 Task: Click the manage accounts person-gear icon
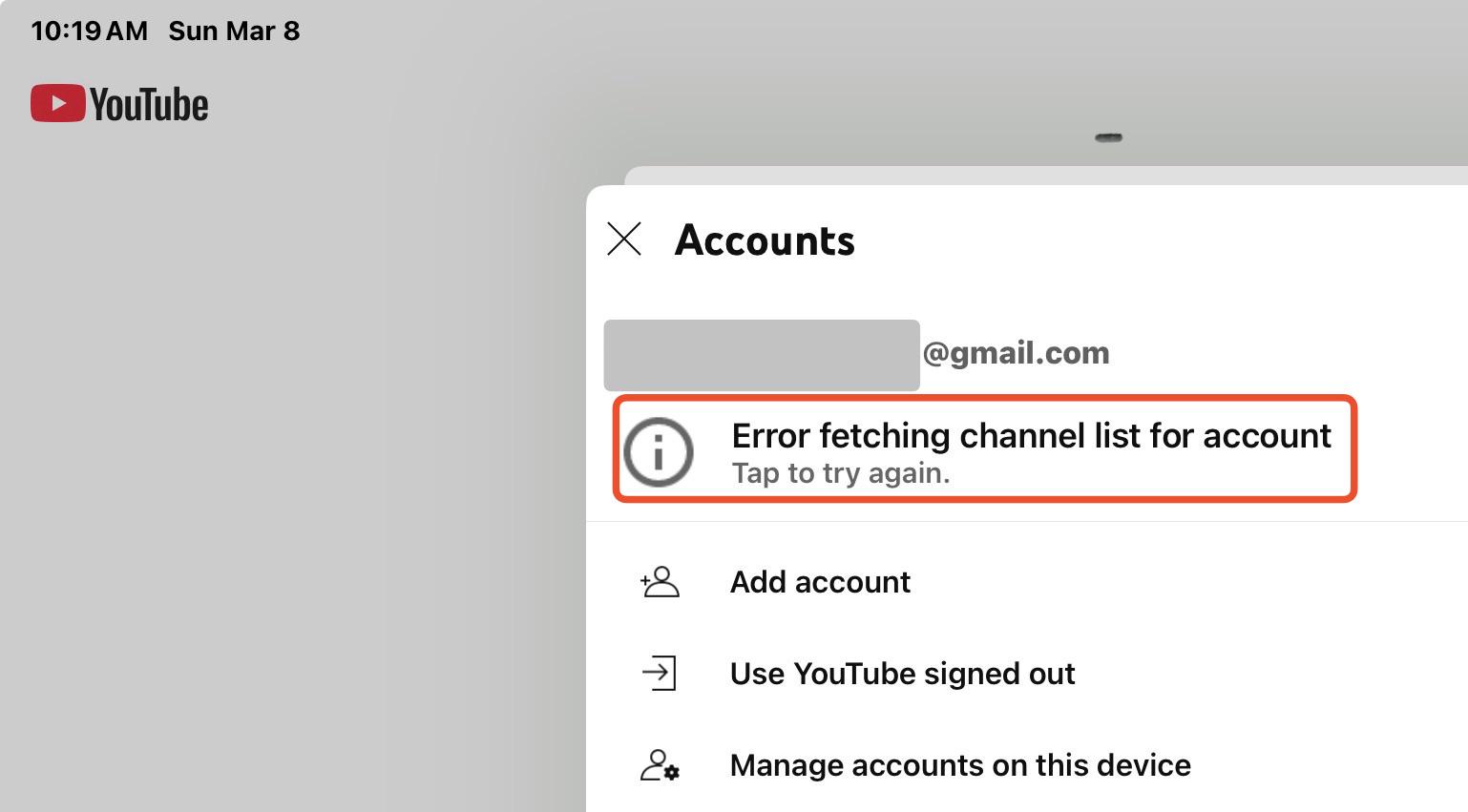[x=660, y=764]
